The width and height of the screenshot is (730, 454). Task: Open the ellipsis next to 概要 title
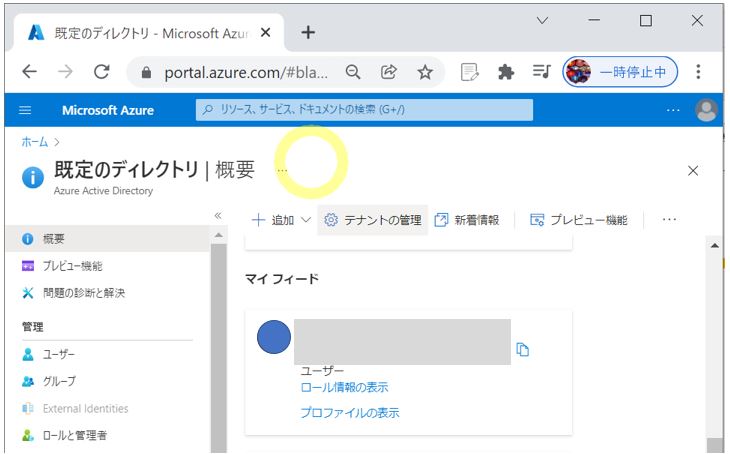pyautogui.click(x=282, y=170)
